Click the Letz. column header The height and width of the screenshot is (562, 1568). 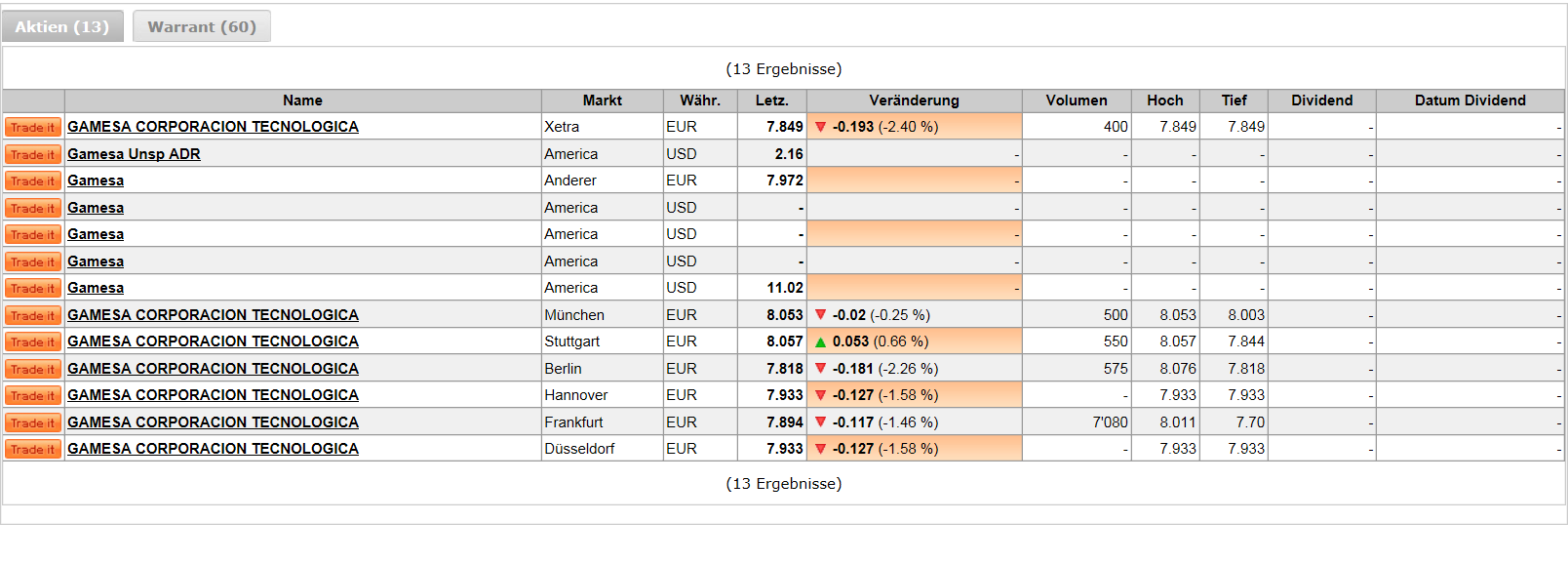(x=771, y=100)
